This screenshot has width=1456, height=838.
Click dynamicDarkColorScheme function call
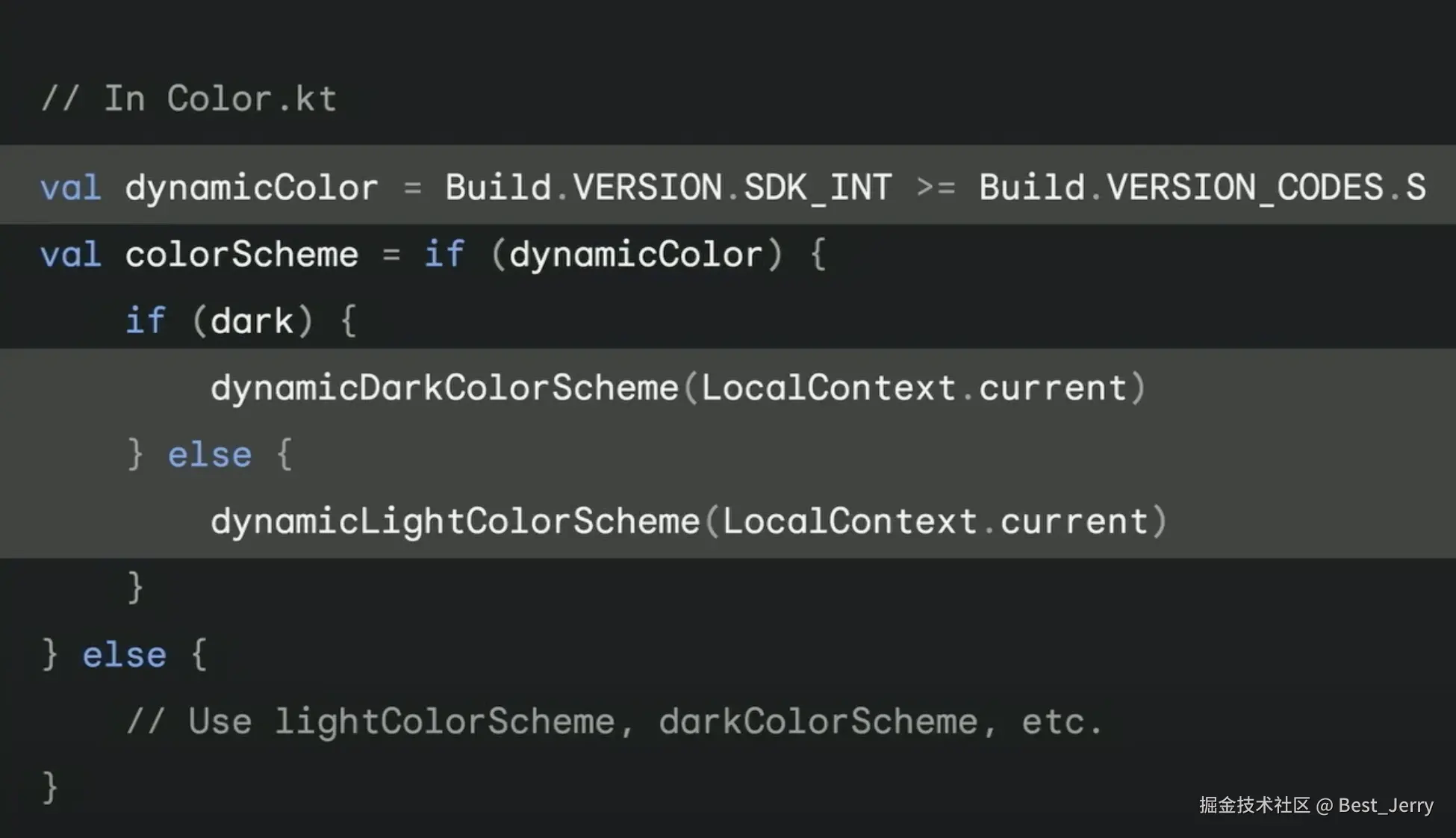(x=444, y=388)
